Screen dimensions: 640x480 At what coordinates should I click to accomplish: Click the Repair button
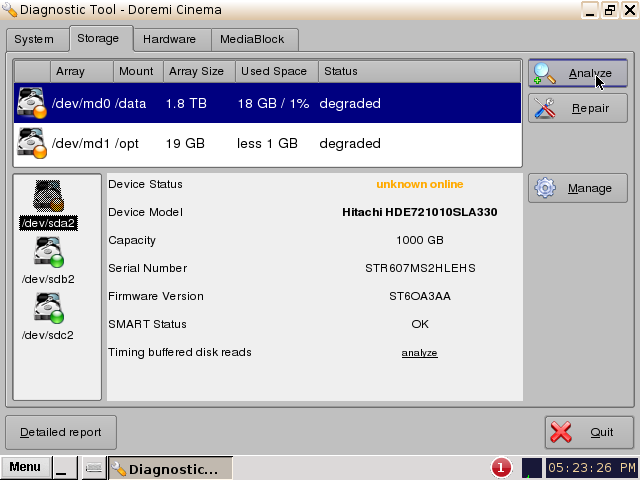click(578, 108)
